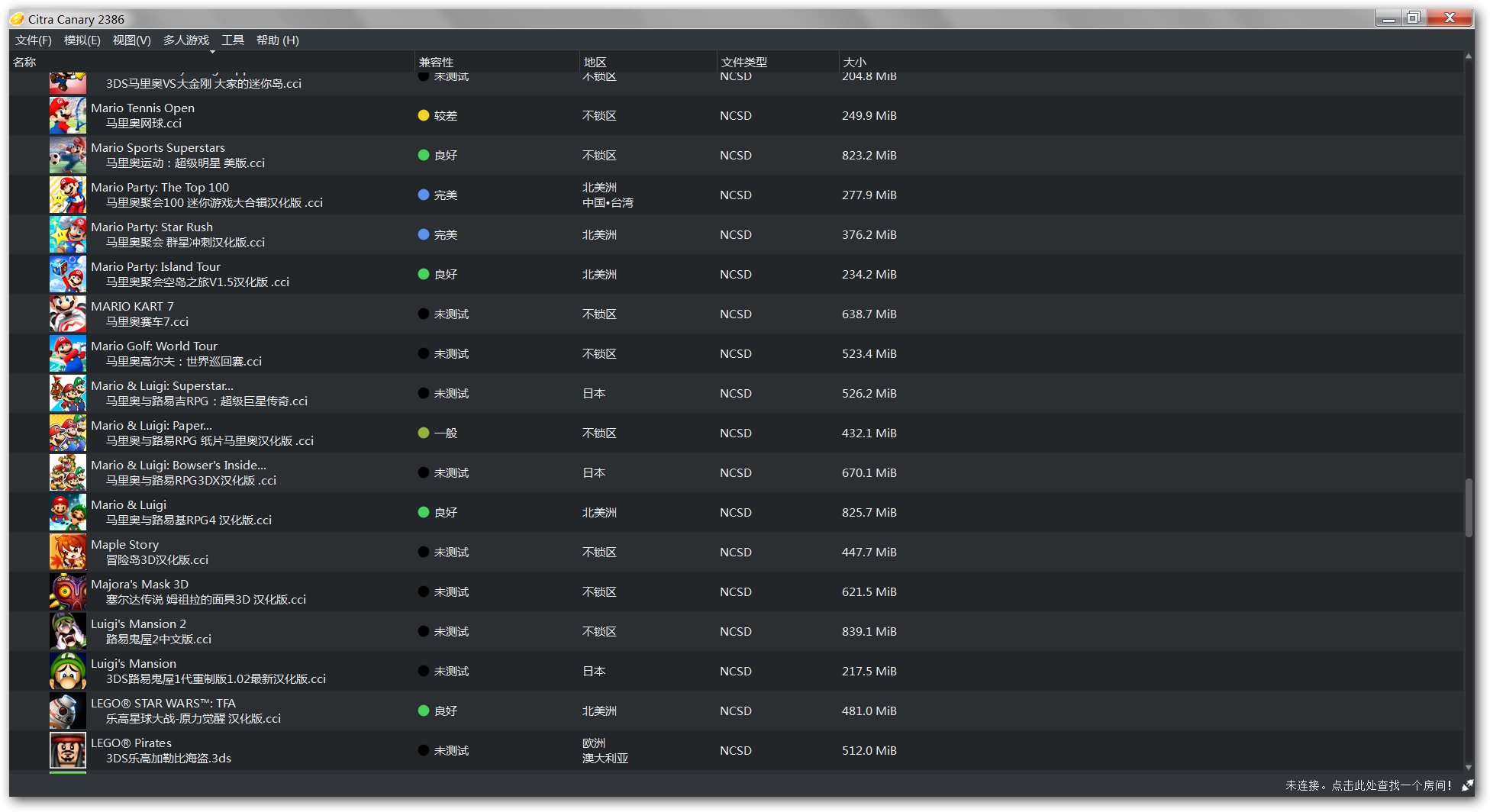Click the 日本 region for Luigi's Mansion
This screenshot has width=1490, height=812.
[x=594, y=671]
